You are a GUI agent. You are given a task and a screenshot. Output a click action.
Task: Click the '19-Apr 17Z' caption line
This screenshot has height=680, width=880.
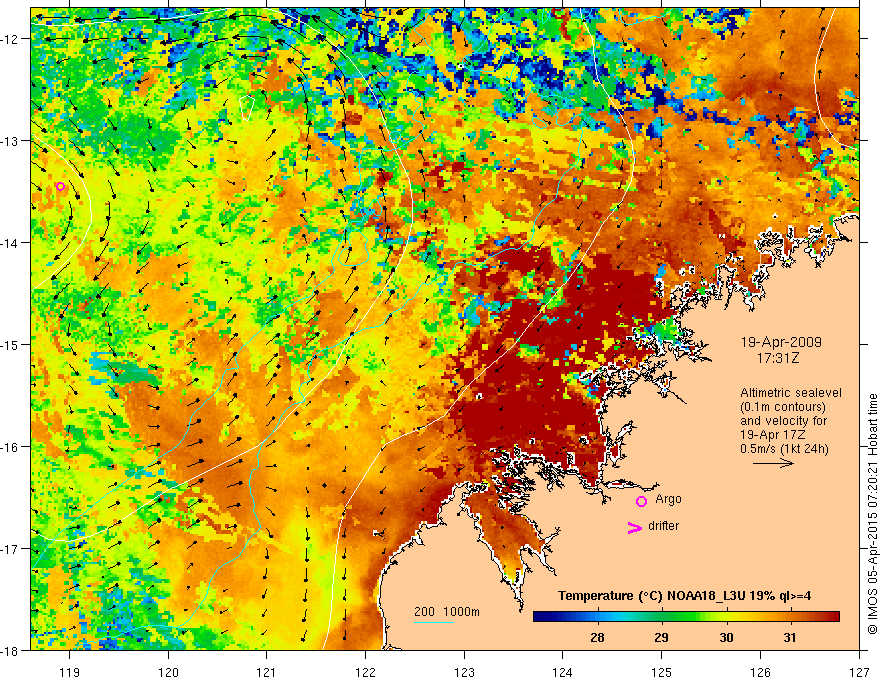pyautogui.click(x=771, y=435)
